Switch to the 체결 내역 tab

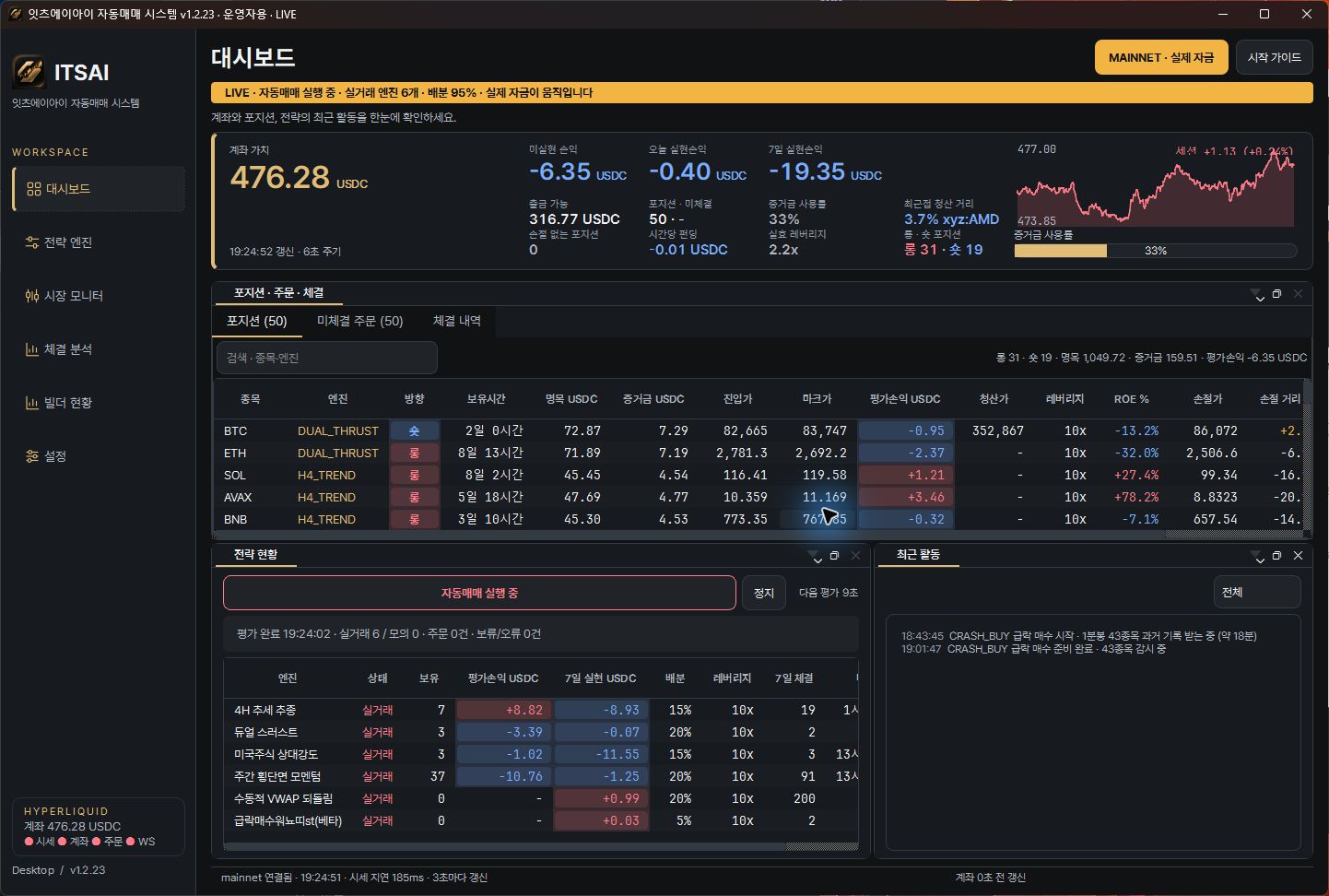coord(457,321)
